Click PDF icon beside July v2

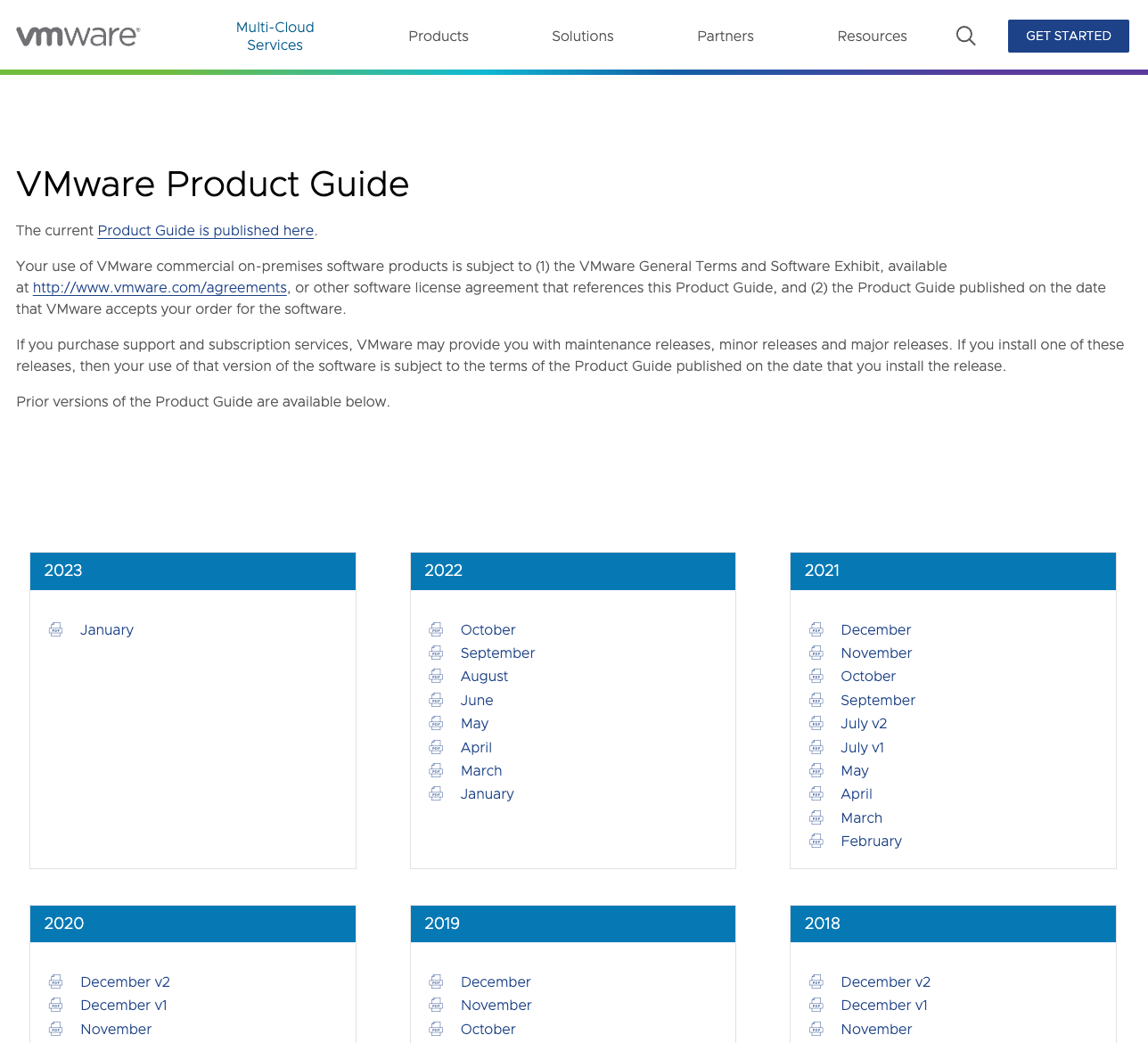tap(816, 723)
